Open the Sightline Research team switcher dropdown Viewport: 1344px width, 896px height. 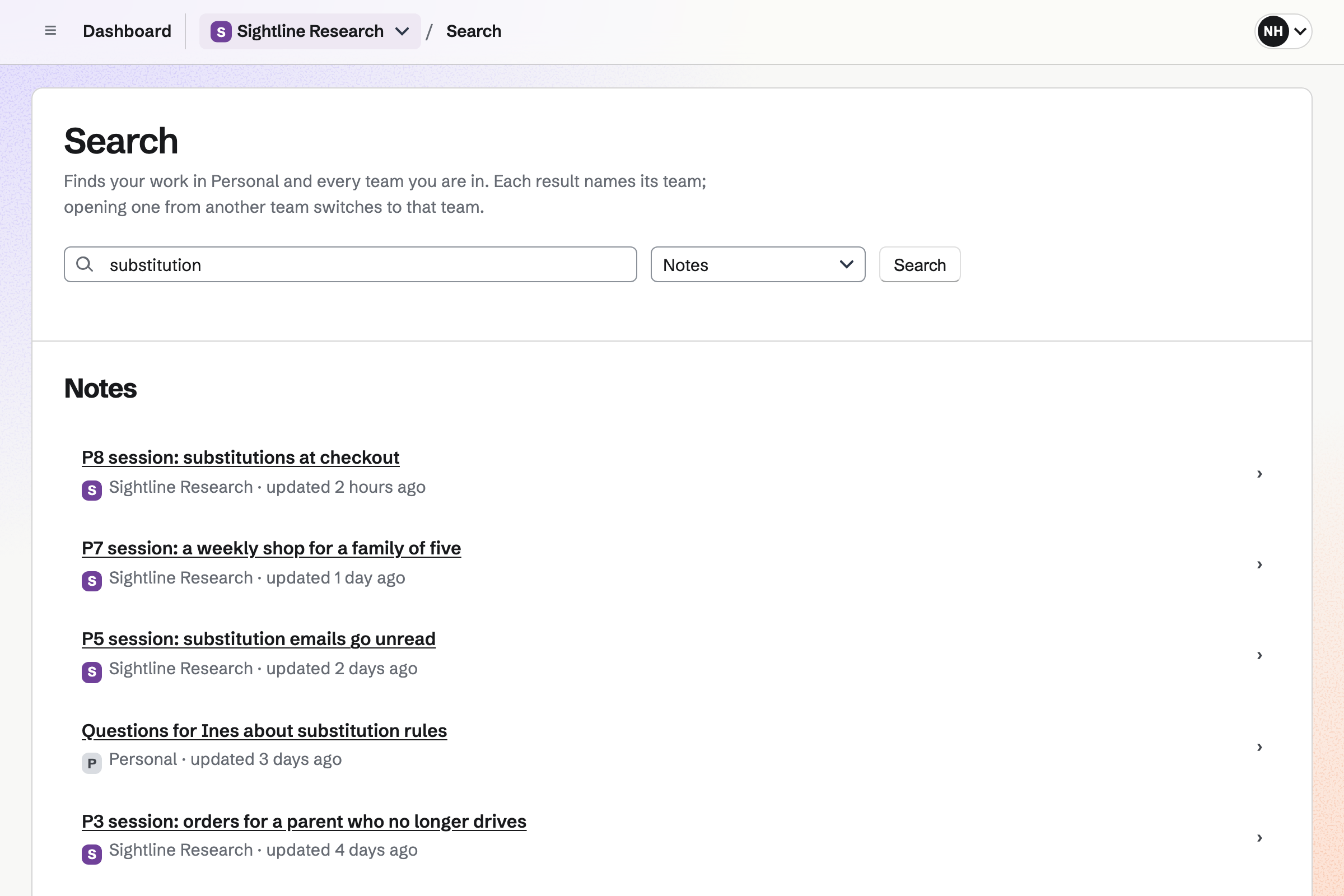coord(310,31)
